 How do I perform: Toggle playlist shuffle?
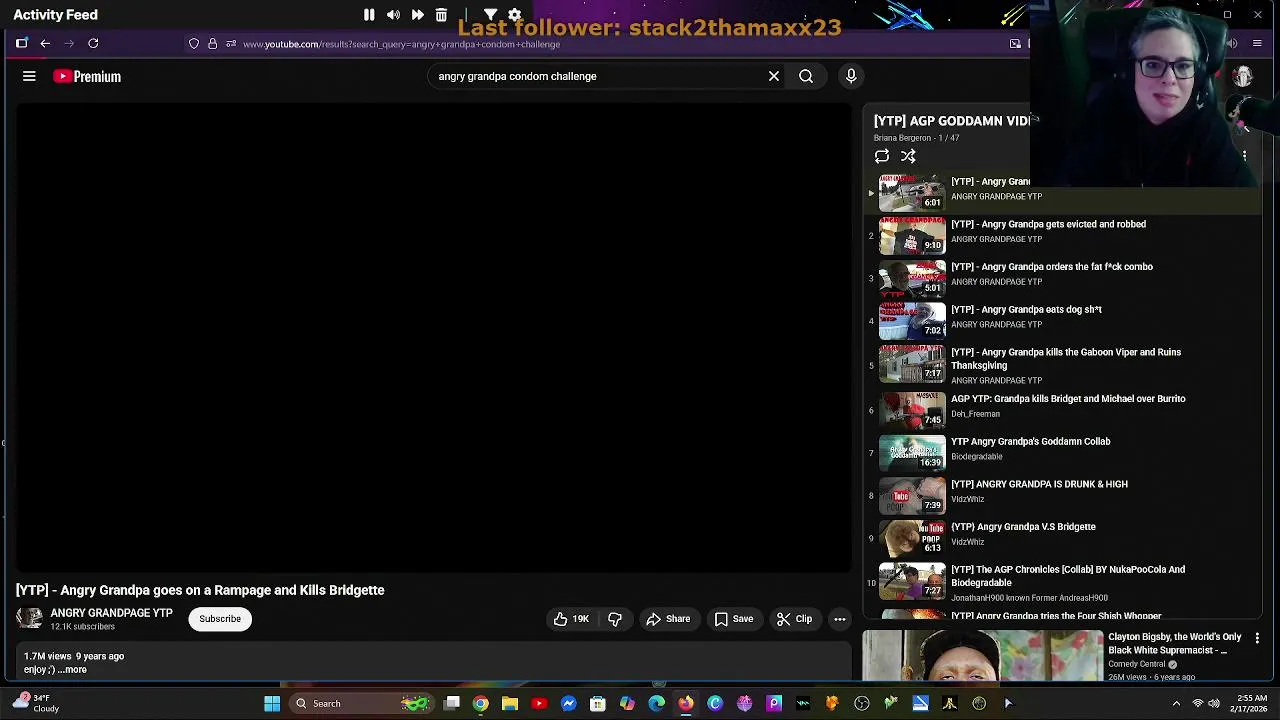(908, 156)
